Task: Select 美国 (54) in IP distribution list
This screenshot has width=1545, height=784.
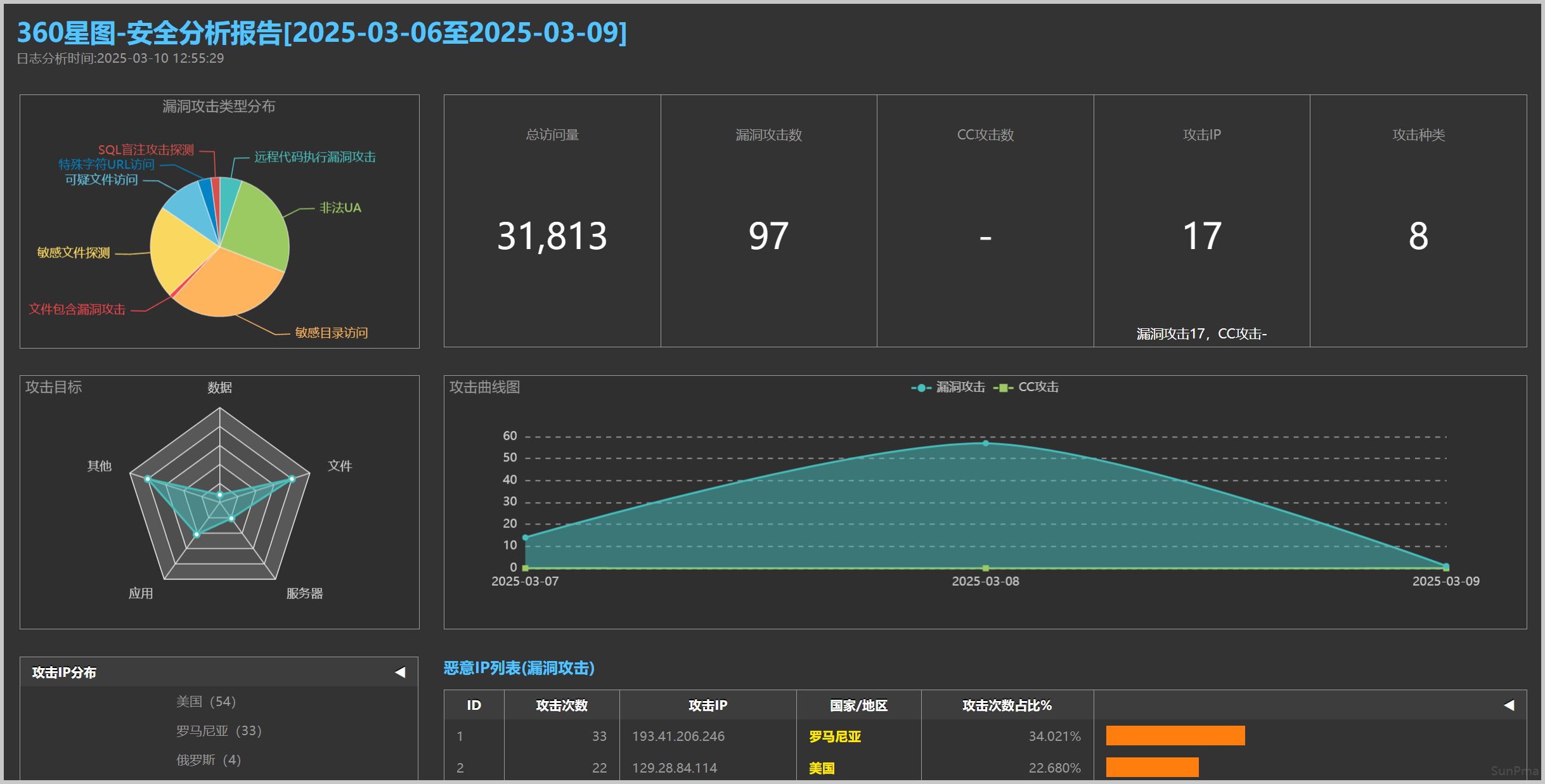Action: click(x=206, y=702)
